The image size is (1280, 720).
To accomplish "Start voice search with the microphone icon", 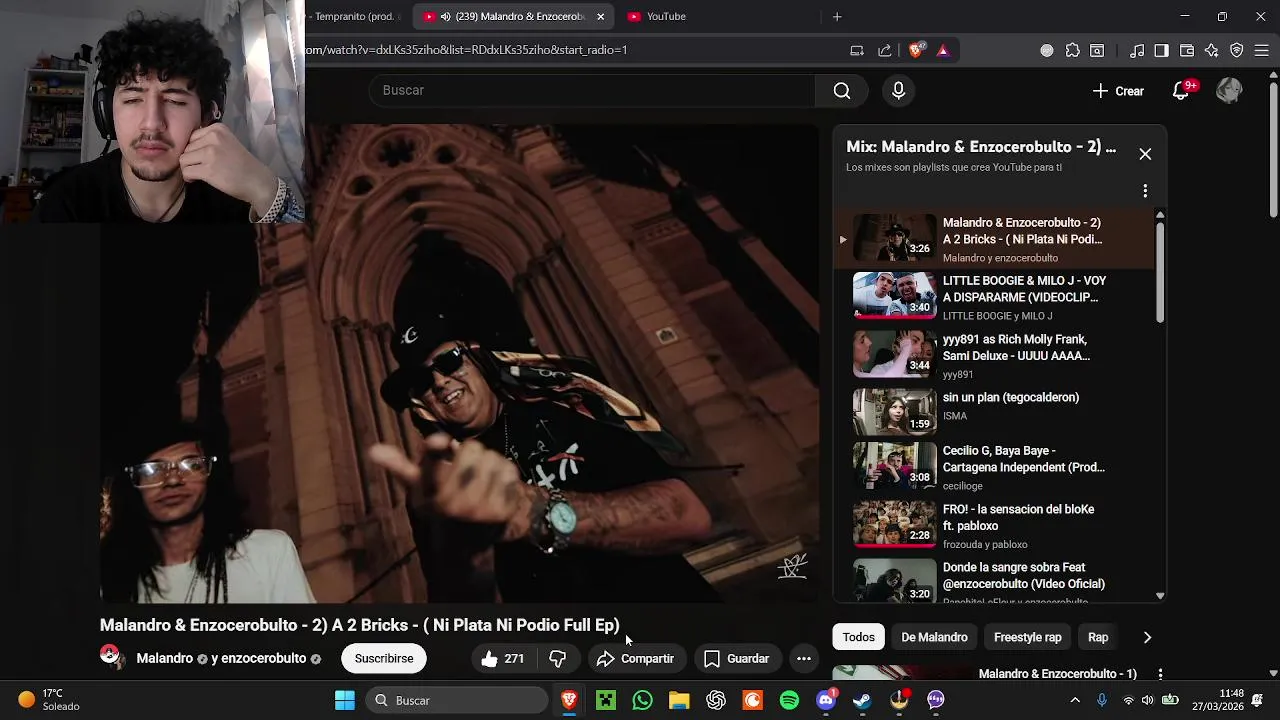I will click(x=898, y=91).
